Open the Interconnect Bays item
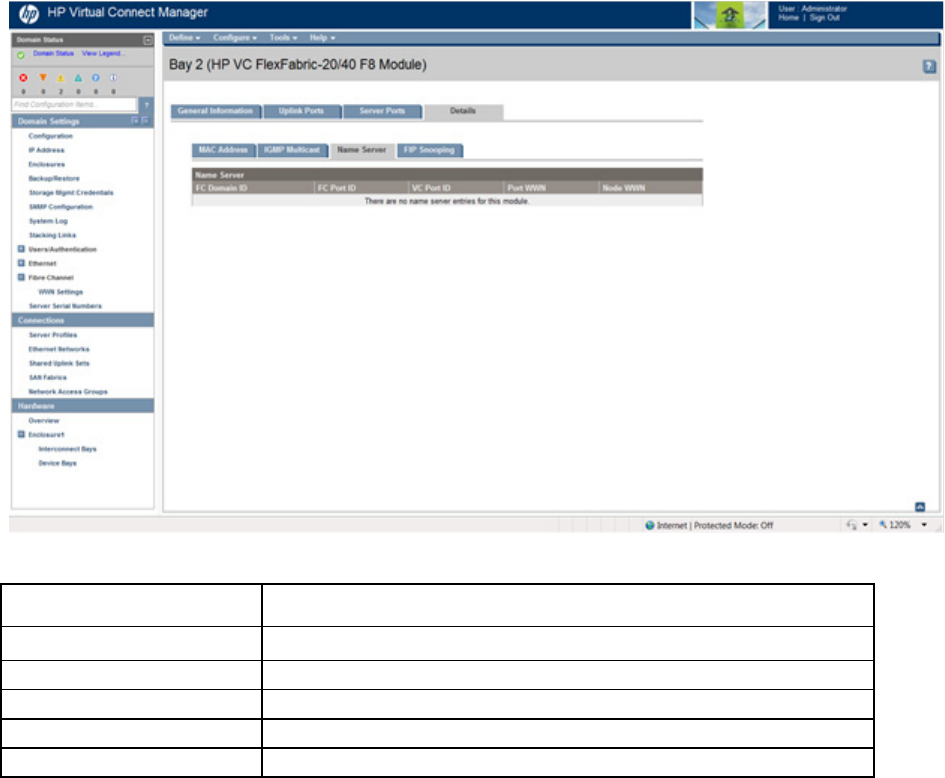This screenshot has height=778, width=945. 68,449
